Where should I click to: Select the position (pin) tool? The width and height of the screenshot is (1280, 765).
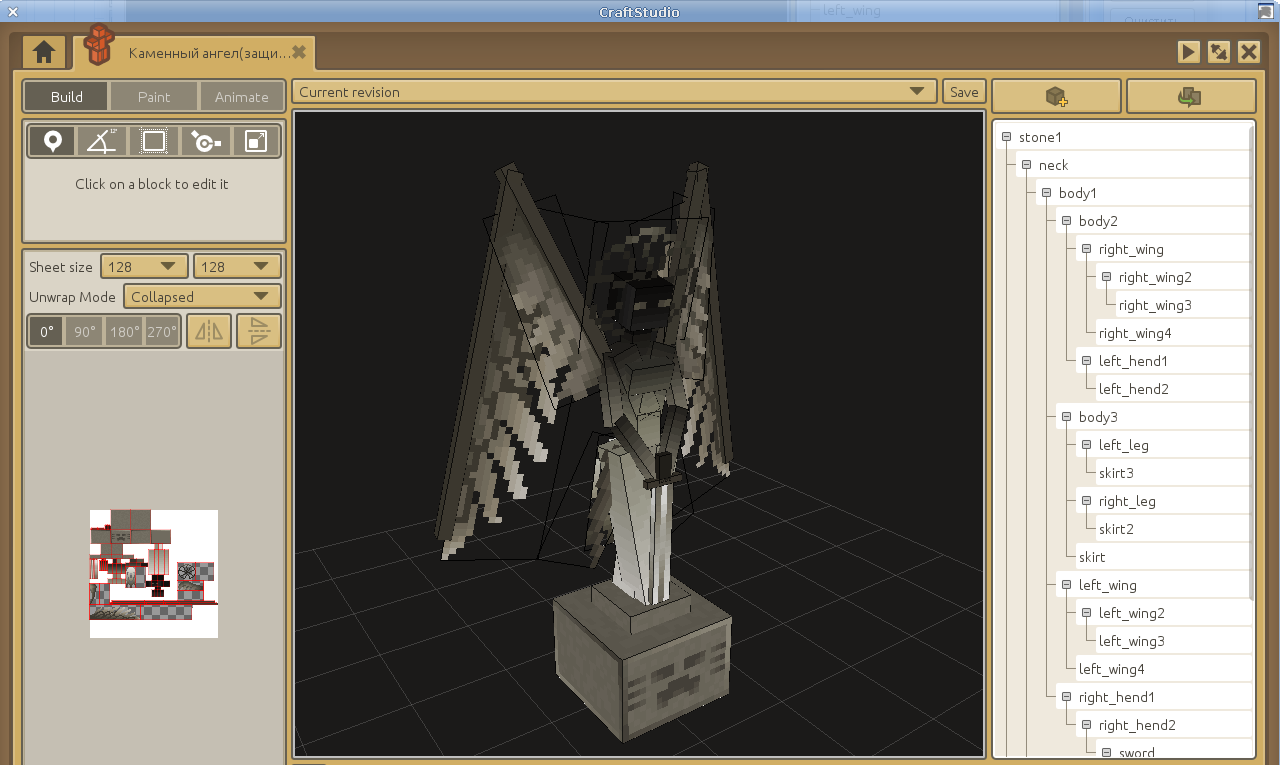52,141
